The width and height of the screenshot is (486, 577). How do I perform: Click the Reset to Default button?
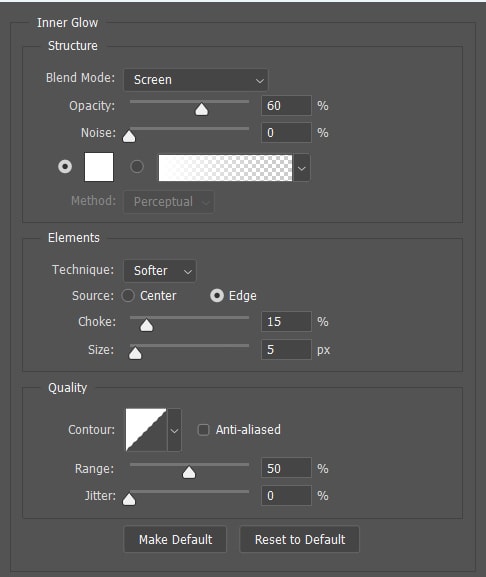pos(299,539)
